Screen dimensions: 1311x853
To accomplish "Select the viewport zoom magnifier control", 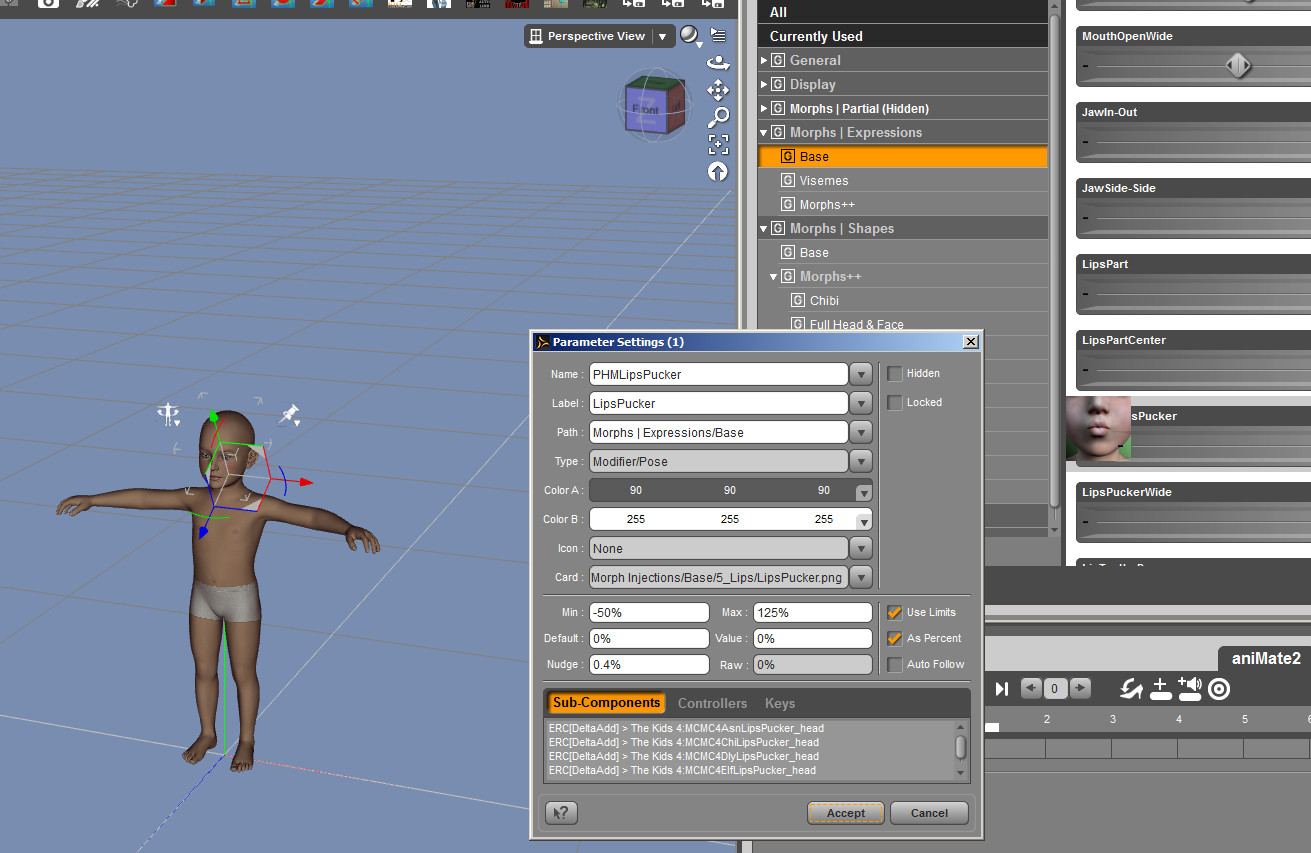I will click(x=718, y=117).
